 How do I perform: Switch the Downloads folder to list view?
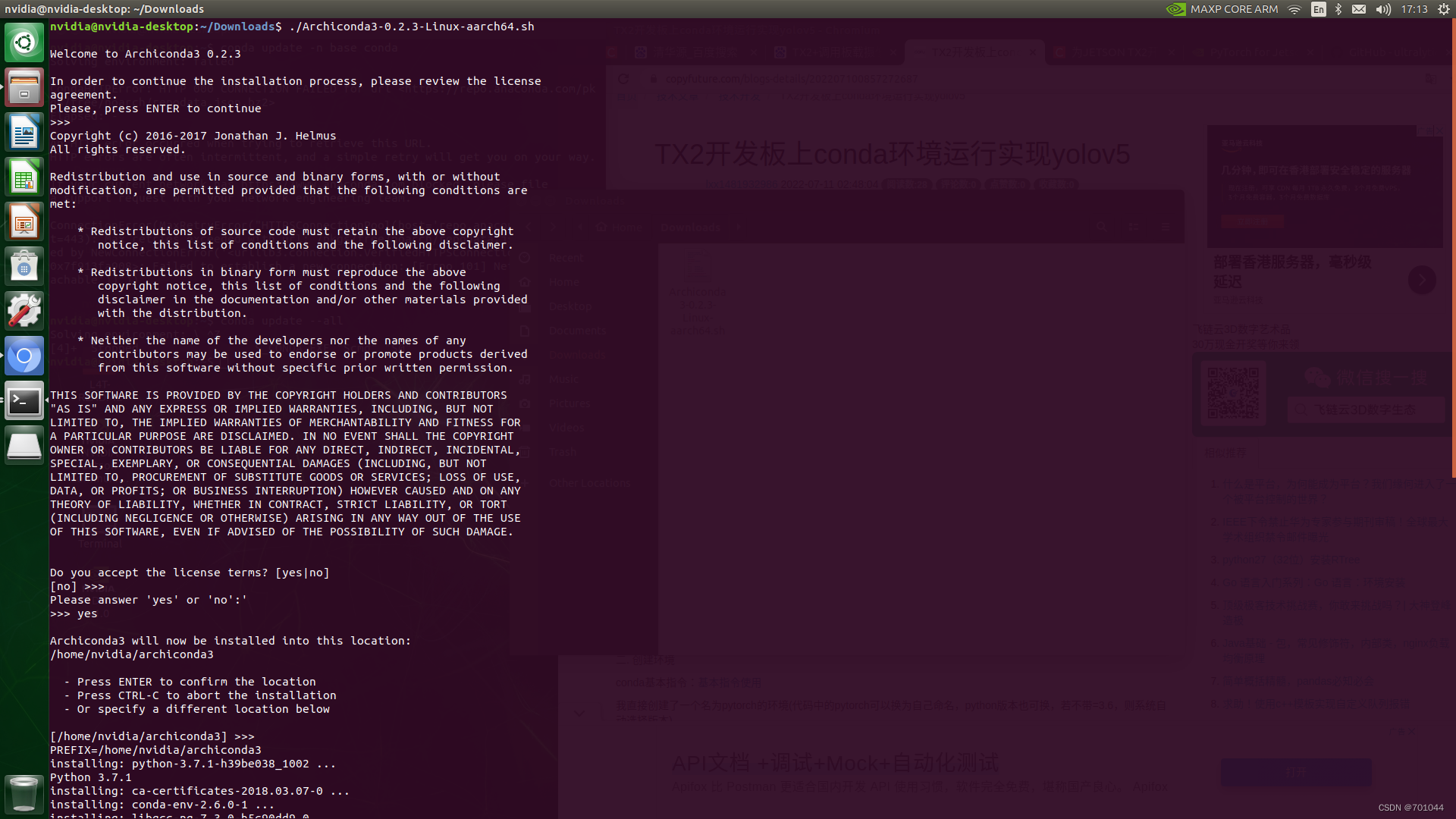pyautogui.click(x=1133, y=227)
